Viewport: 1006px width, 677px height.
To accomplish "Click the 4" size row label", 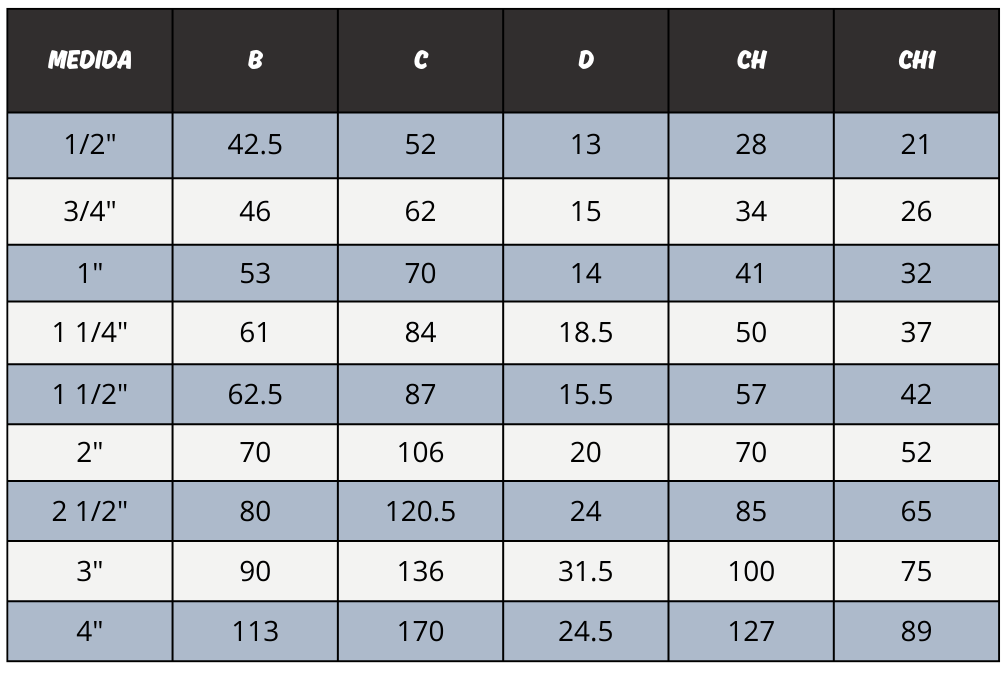I will (90, 631).
